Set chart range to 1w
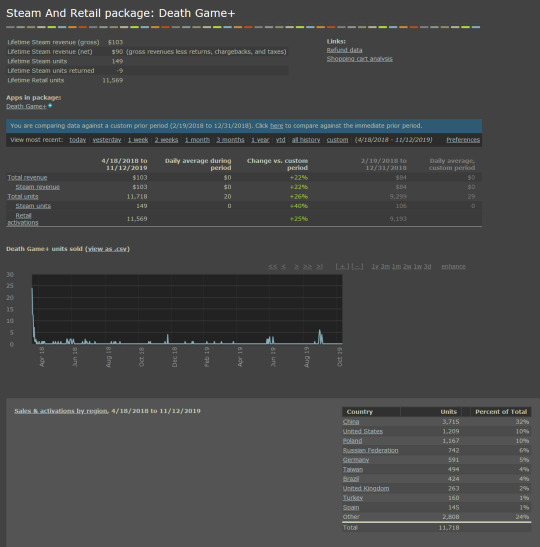 point(418,267)
